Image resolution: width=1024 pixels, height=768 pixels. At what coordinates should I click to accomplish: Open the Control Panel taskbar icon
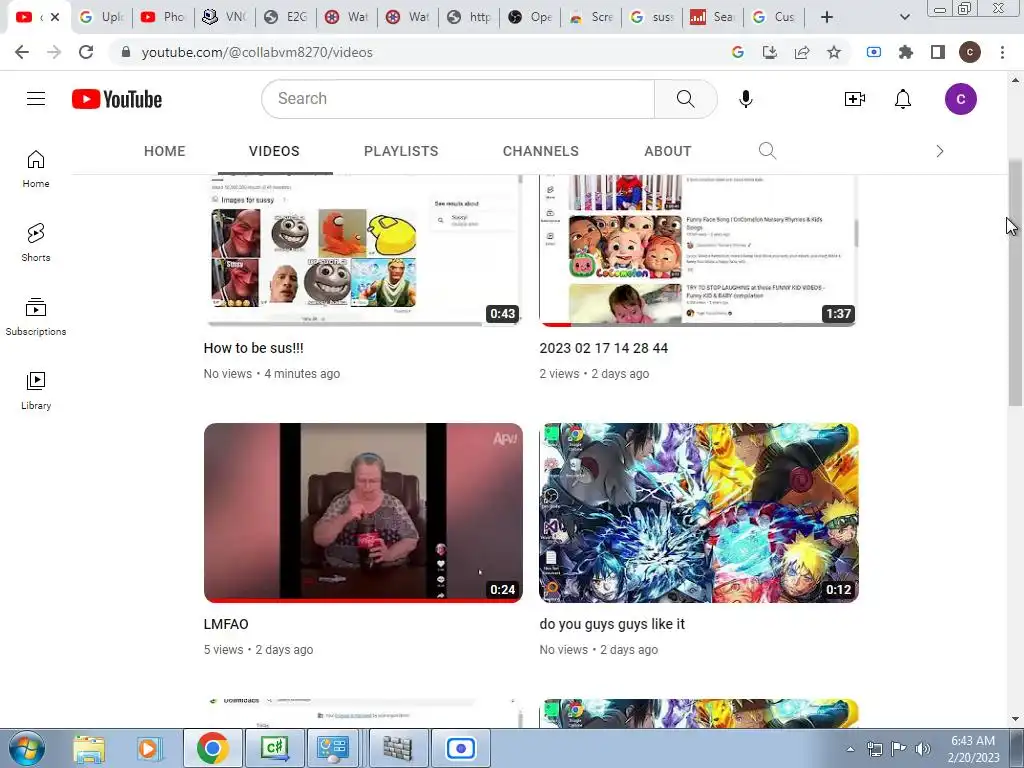335,748
